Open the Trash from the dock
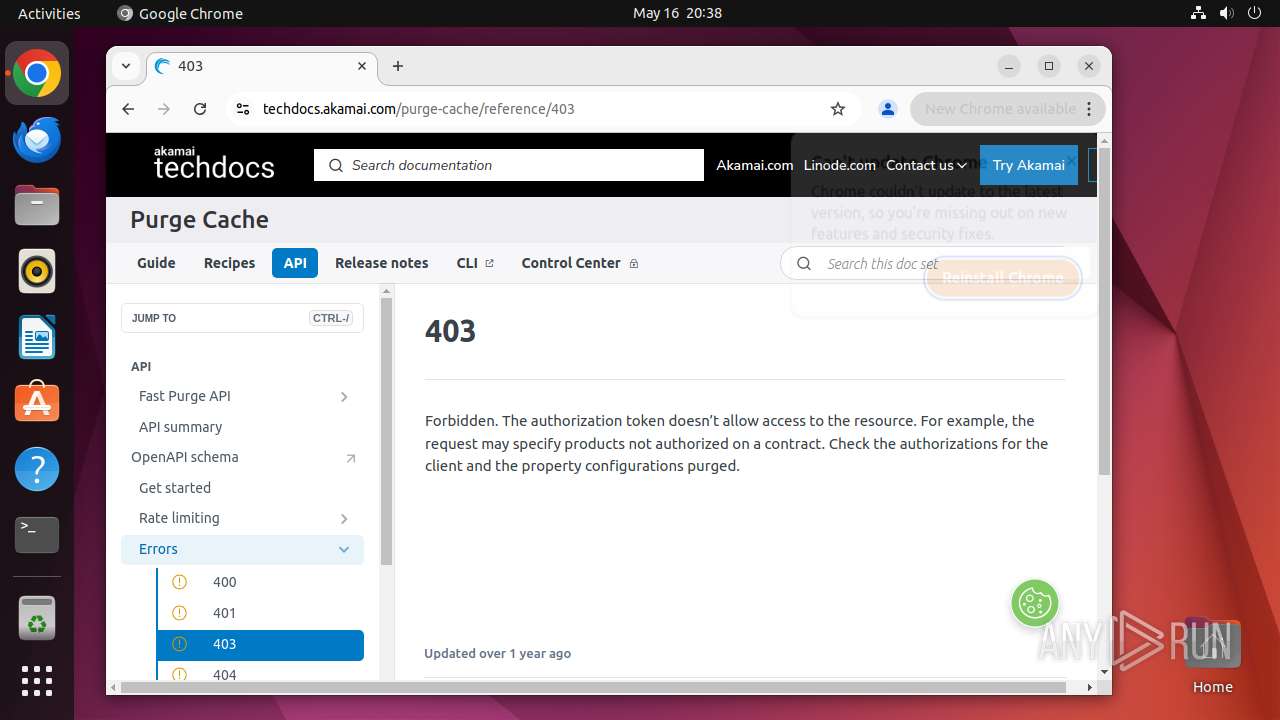This screenshot has width=1280, height=720. 37,619
